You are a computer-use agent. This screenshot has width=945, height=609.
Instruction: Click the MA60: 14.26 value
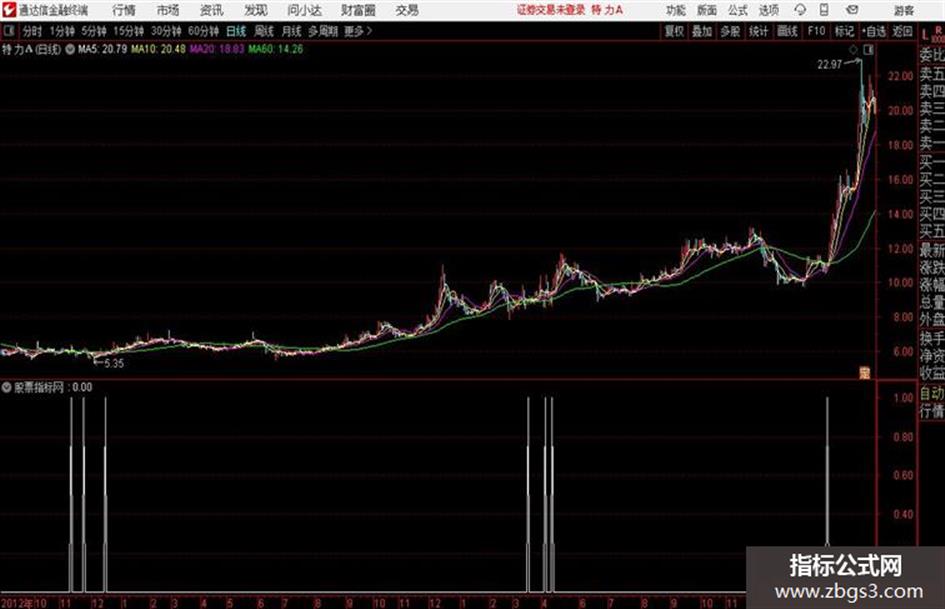tap(275, 49)
